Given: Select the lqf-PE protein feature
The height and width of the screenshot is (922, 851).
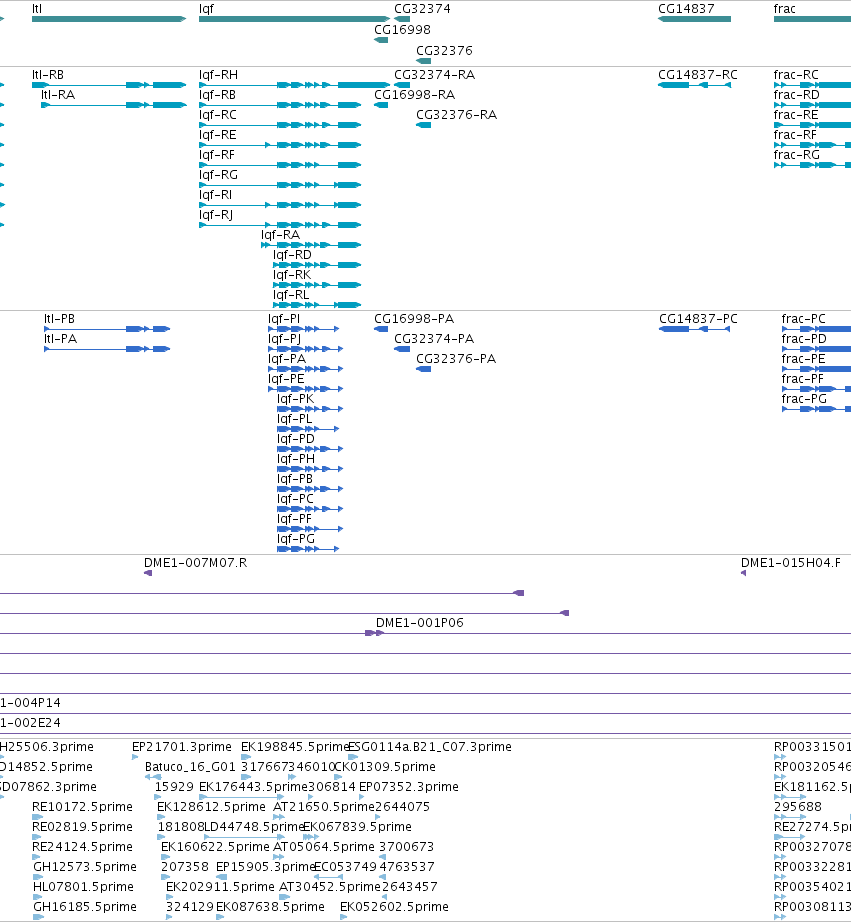Looking at the screenshot, I should point(306,389).
